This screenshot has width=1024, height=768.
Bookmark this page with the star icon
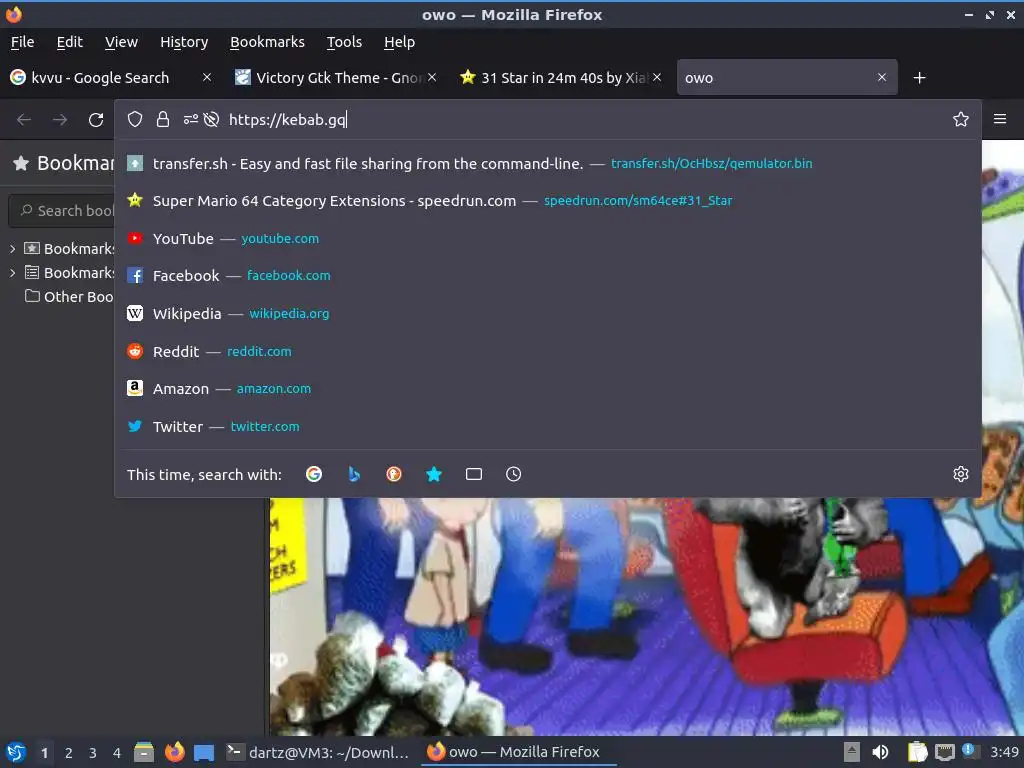click(960, 120)
